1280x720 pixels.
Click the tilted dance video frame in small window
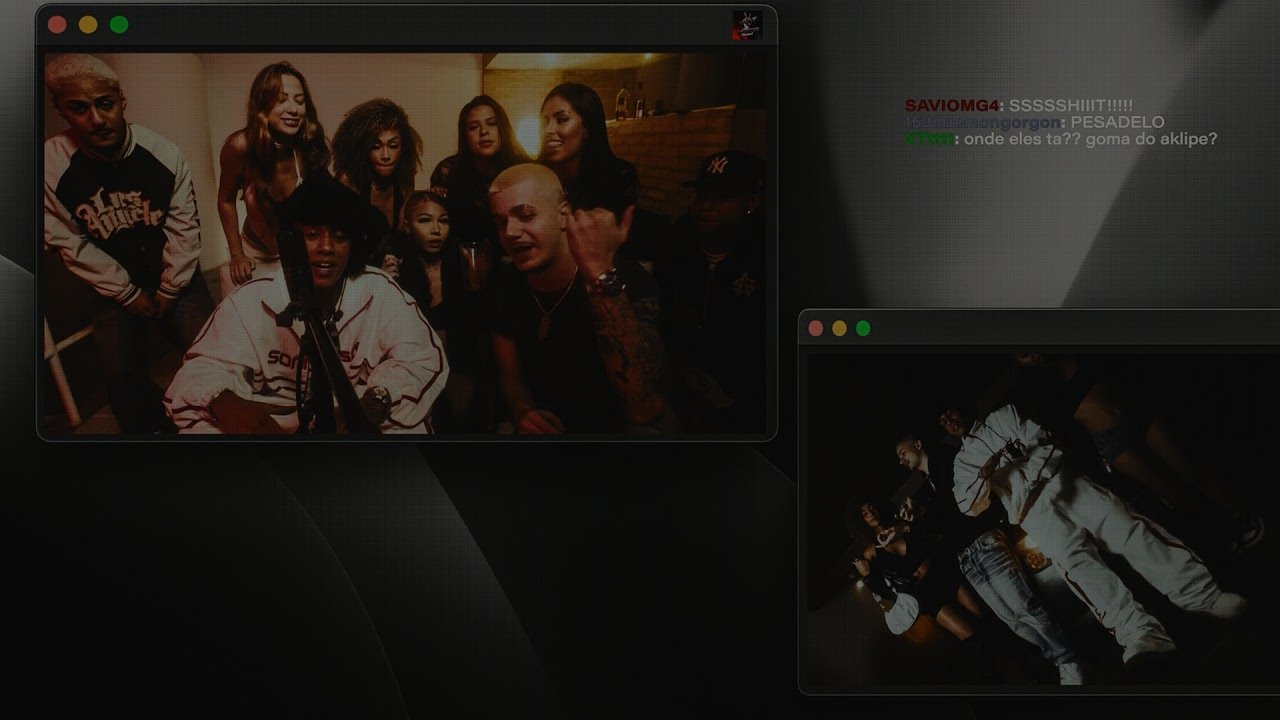1043,519
